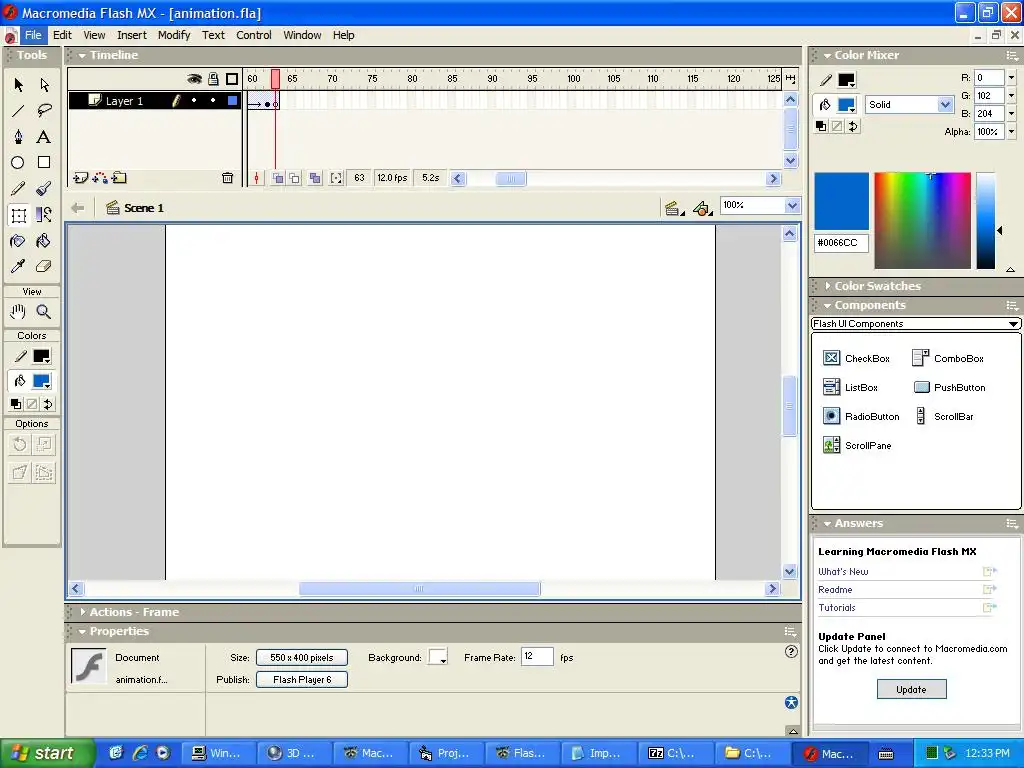Image resolution: width=1024 pixels, height=768 pixels.
Task: Select the Pencil tool
Action: pyautogui.click(x=18, y=189)
